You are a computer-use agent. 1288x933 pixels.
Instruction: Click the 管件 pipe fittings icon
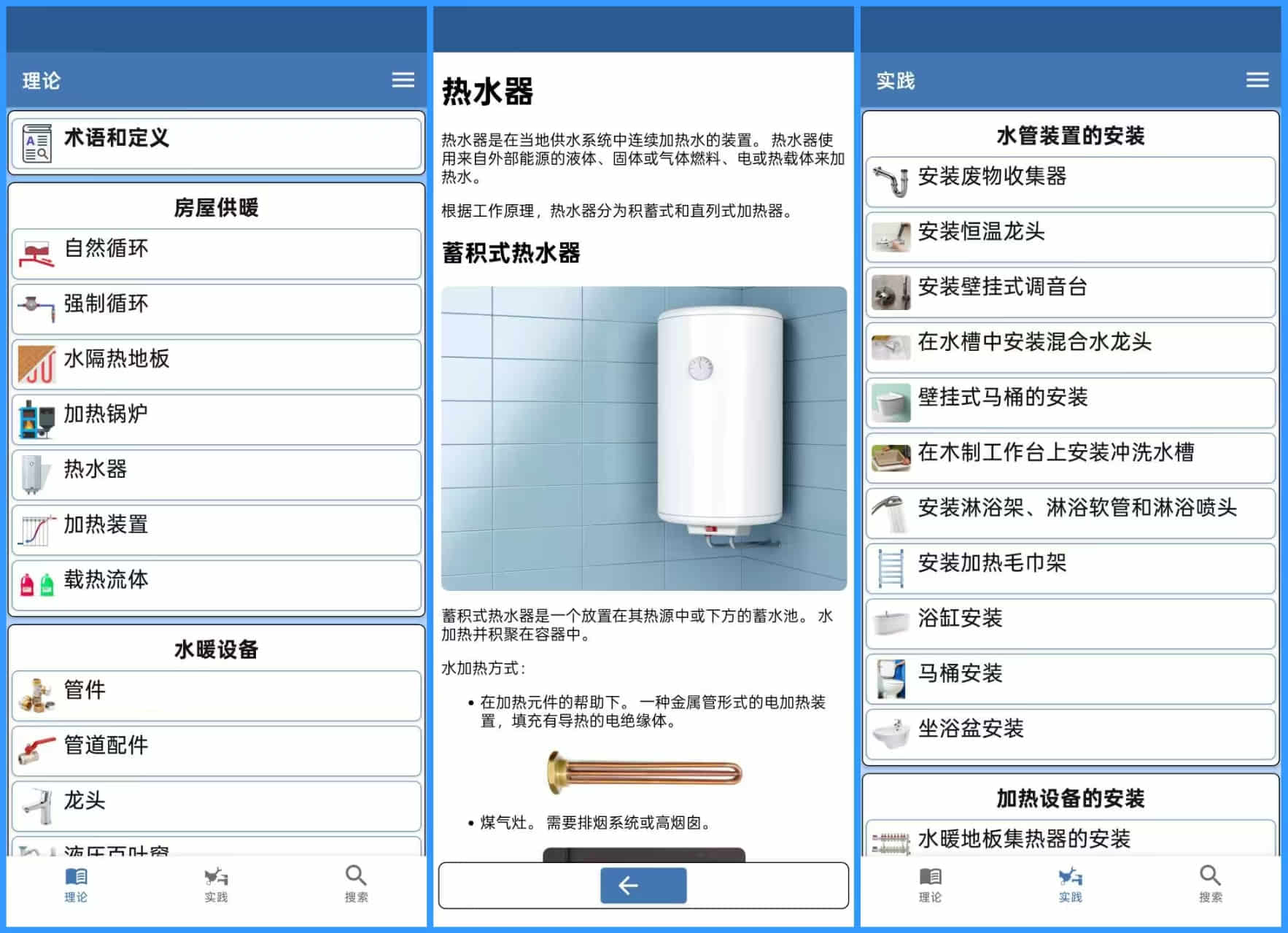(x=36, y=694)
